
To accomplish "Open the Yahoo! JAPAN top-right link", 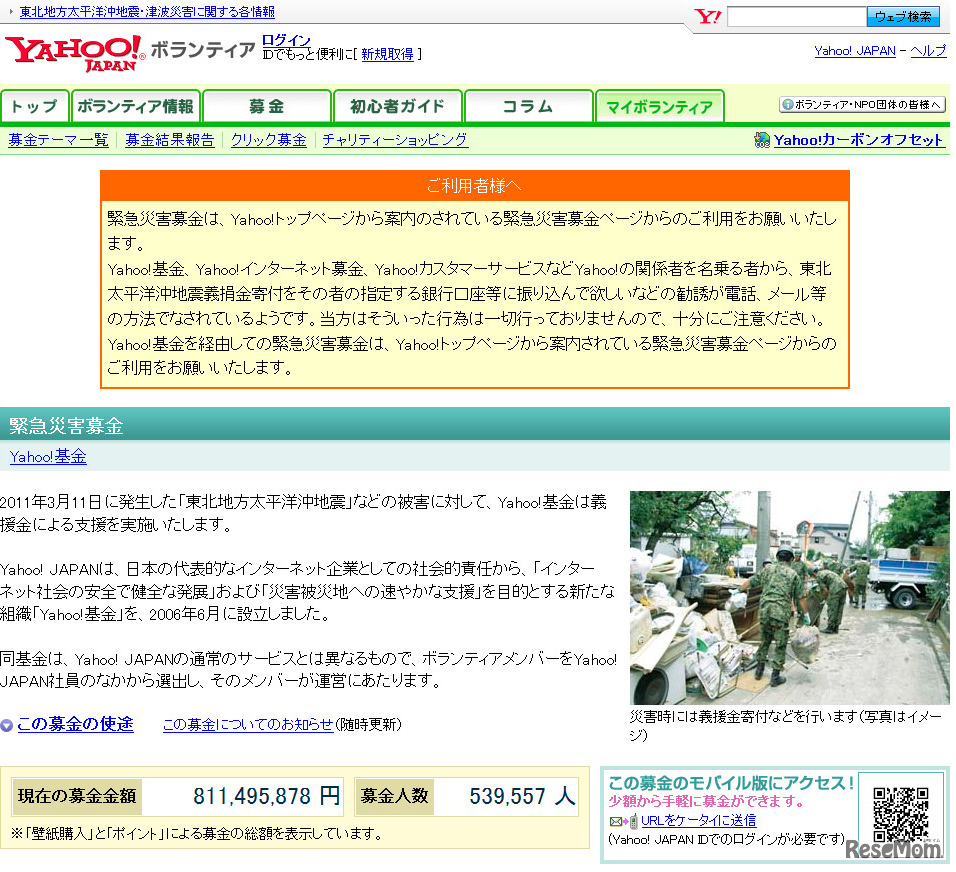I will (x=855, y=51).
